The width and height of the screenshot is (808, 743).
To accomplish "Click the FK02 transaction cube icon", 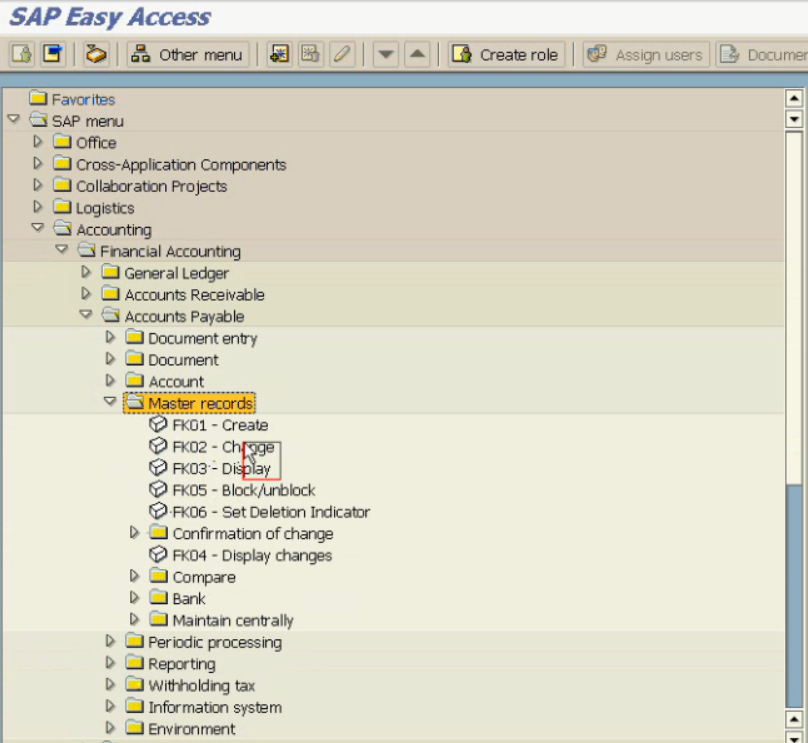I will [x=158, y=446].
